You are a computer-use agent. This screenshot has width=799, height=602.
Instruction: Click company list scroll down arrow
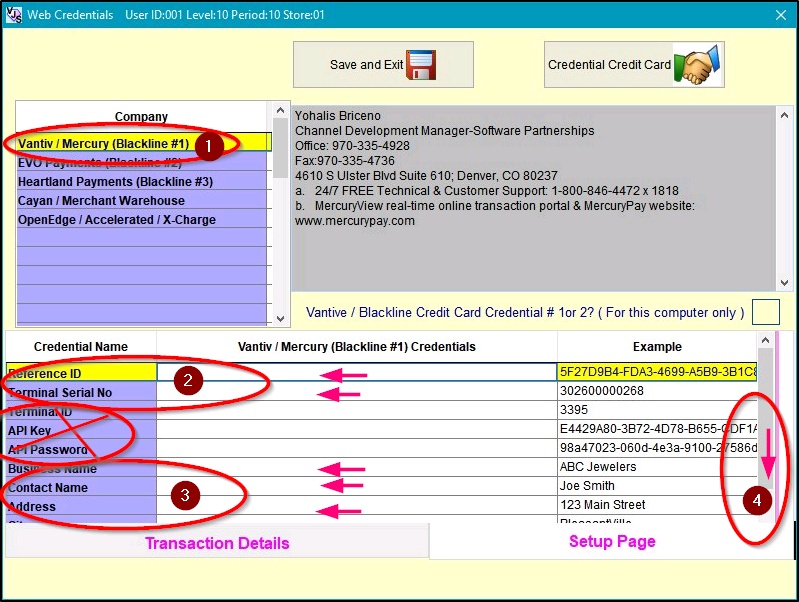click(280, 319)
